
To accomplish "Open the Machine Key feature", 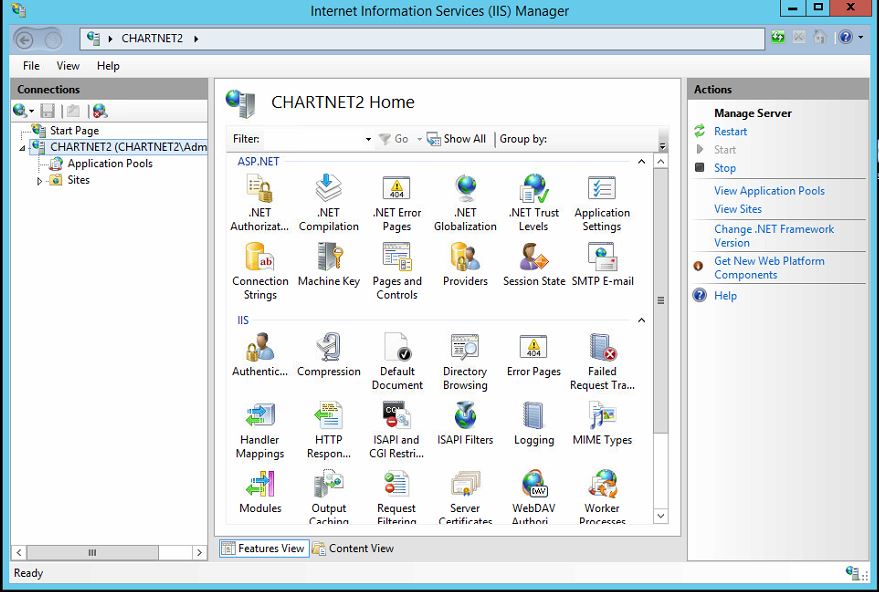I will point(329,265).
